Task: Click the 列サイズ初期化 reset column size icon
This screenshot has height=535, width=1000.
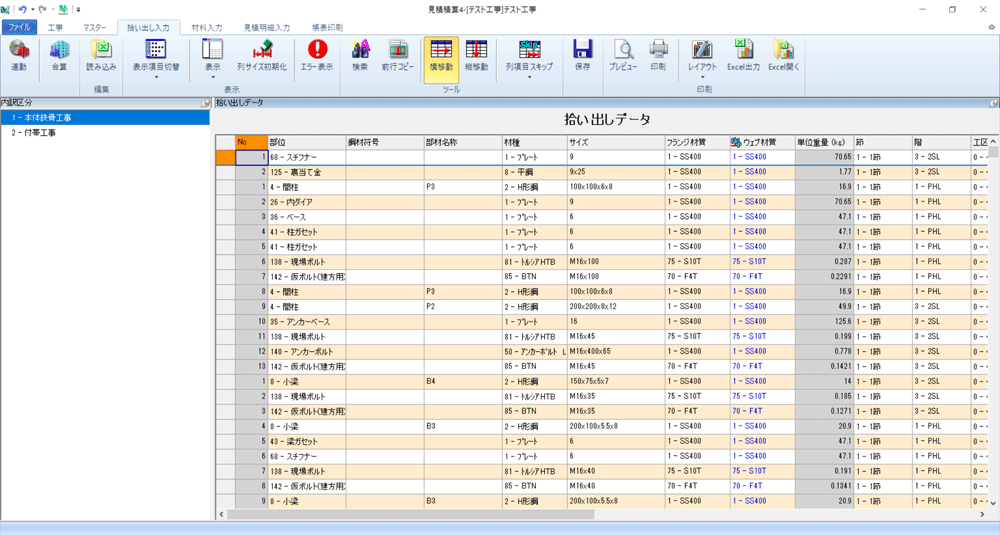Action: pyautogui.click(x=262, y=54)
